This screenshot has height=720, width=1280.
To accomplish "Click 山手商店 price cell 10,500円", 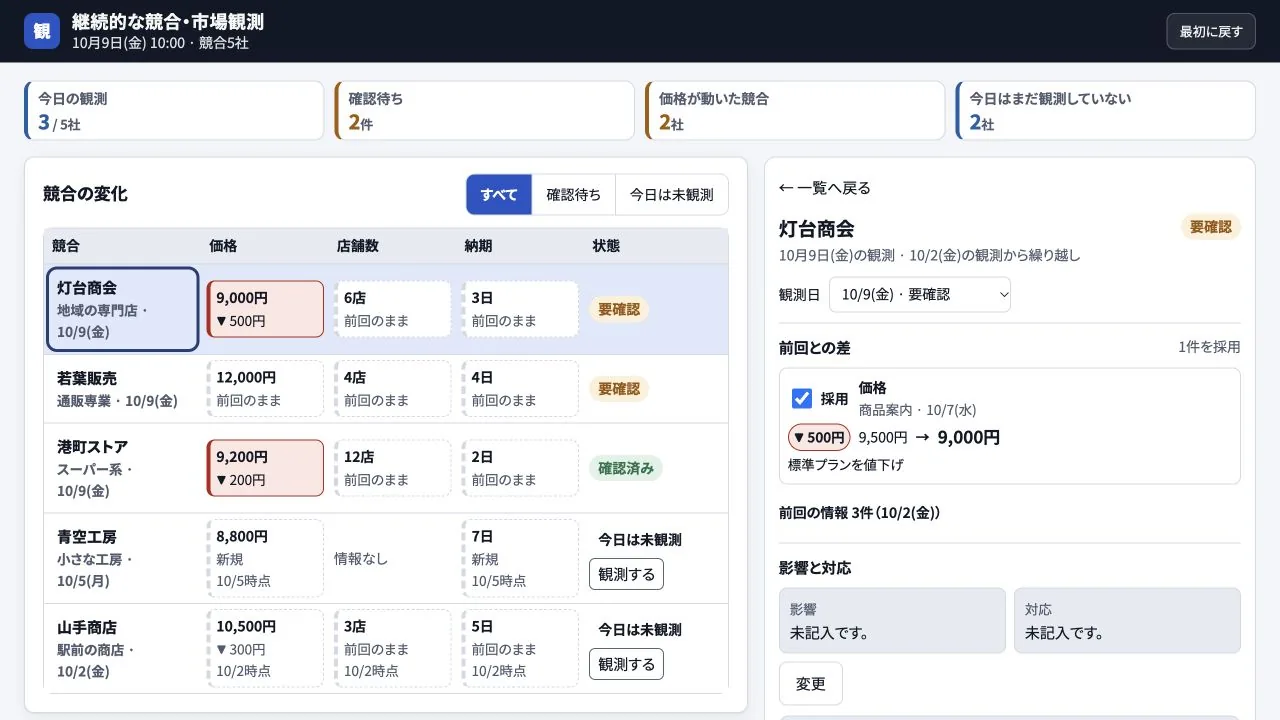I will coord(265,648).
